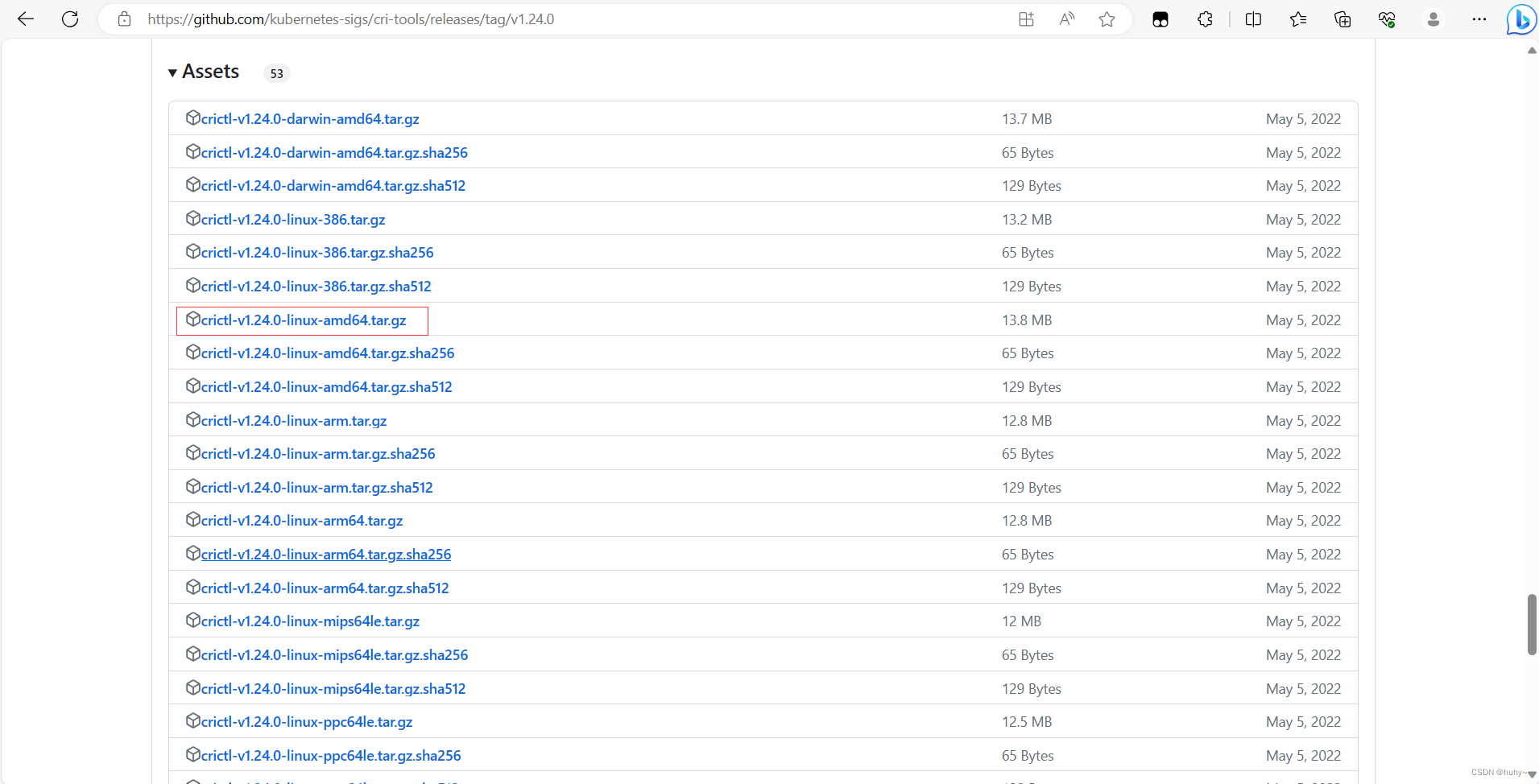The height and width of the screenshot is (784, 1539).
Task: Open the black tab-manager extension icon
Action: point(1160,19)
